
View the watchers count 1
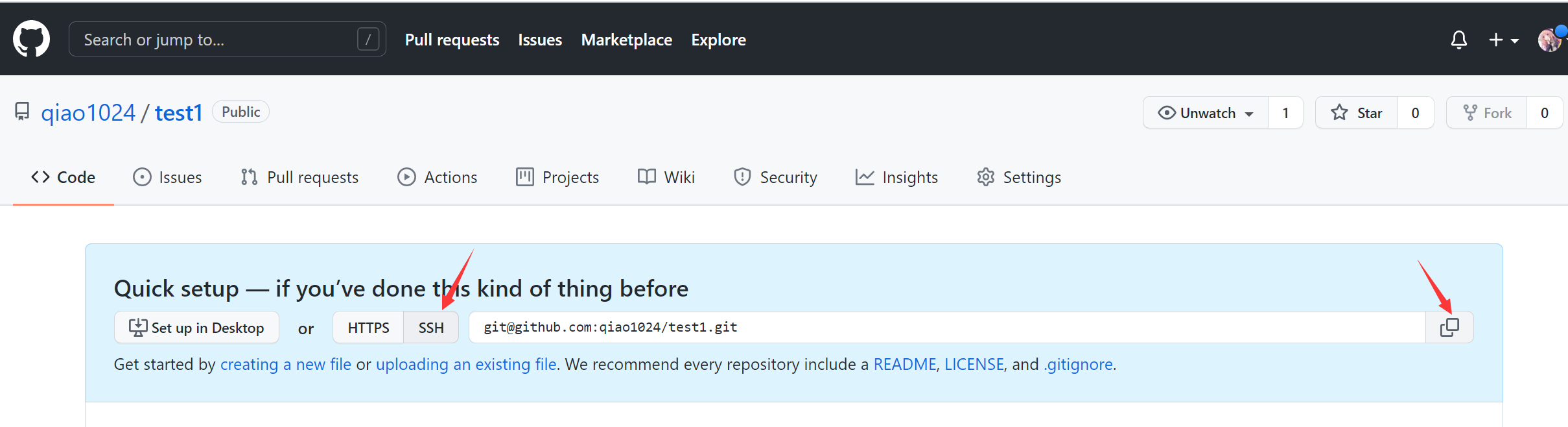tap(1285, 113)
